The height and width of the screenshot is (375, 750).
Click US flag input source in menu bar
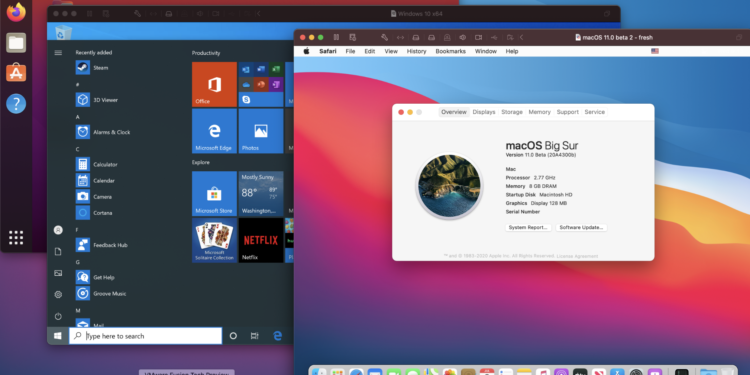point(655,51)
